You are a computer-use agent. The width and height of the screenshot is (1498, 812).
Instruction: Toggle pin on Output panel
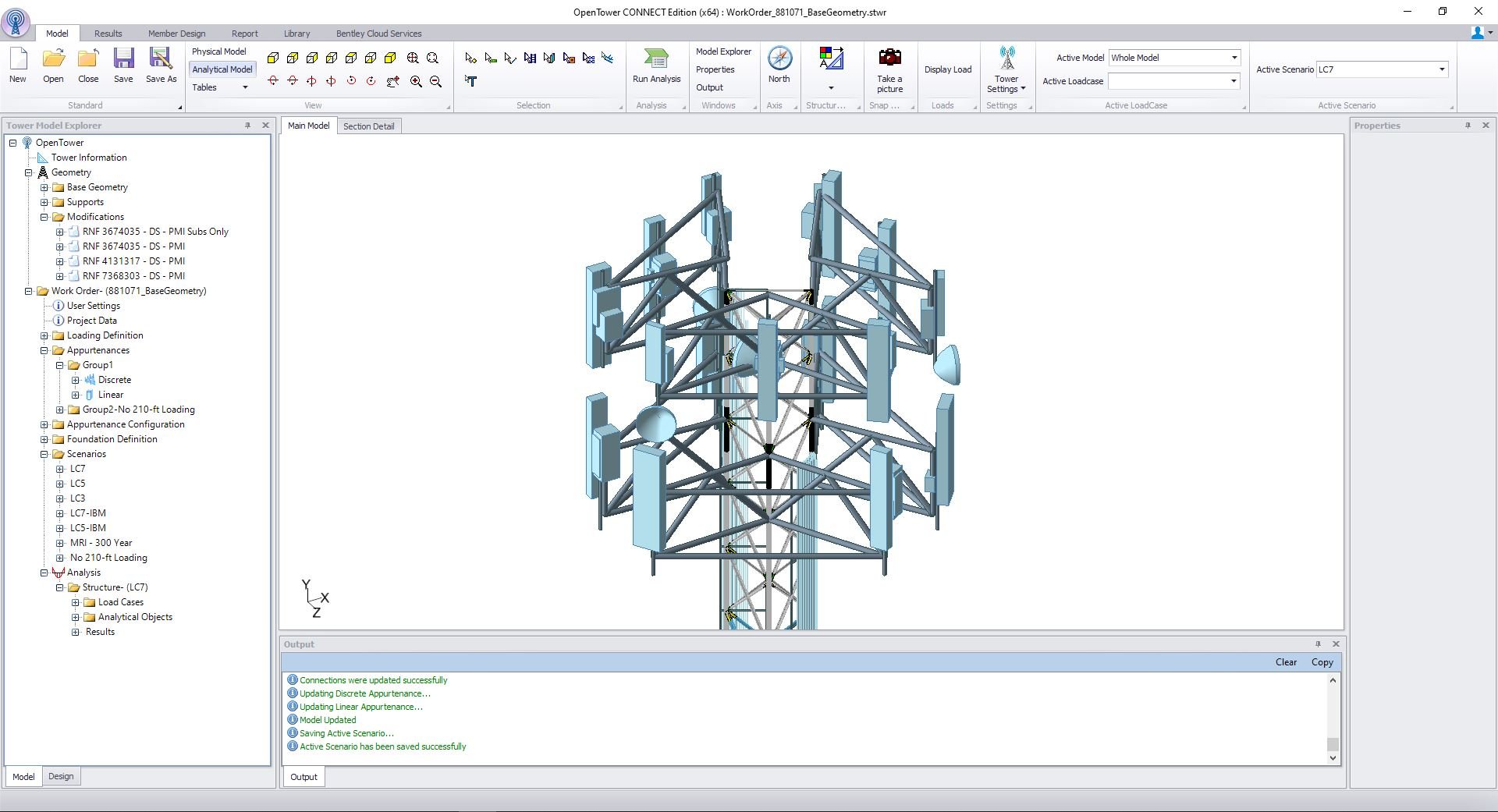click(x=1318, y=644)
